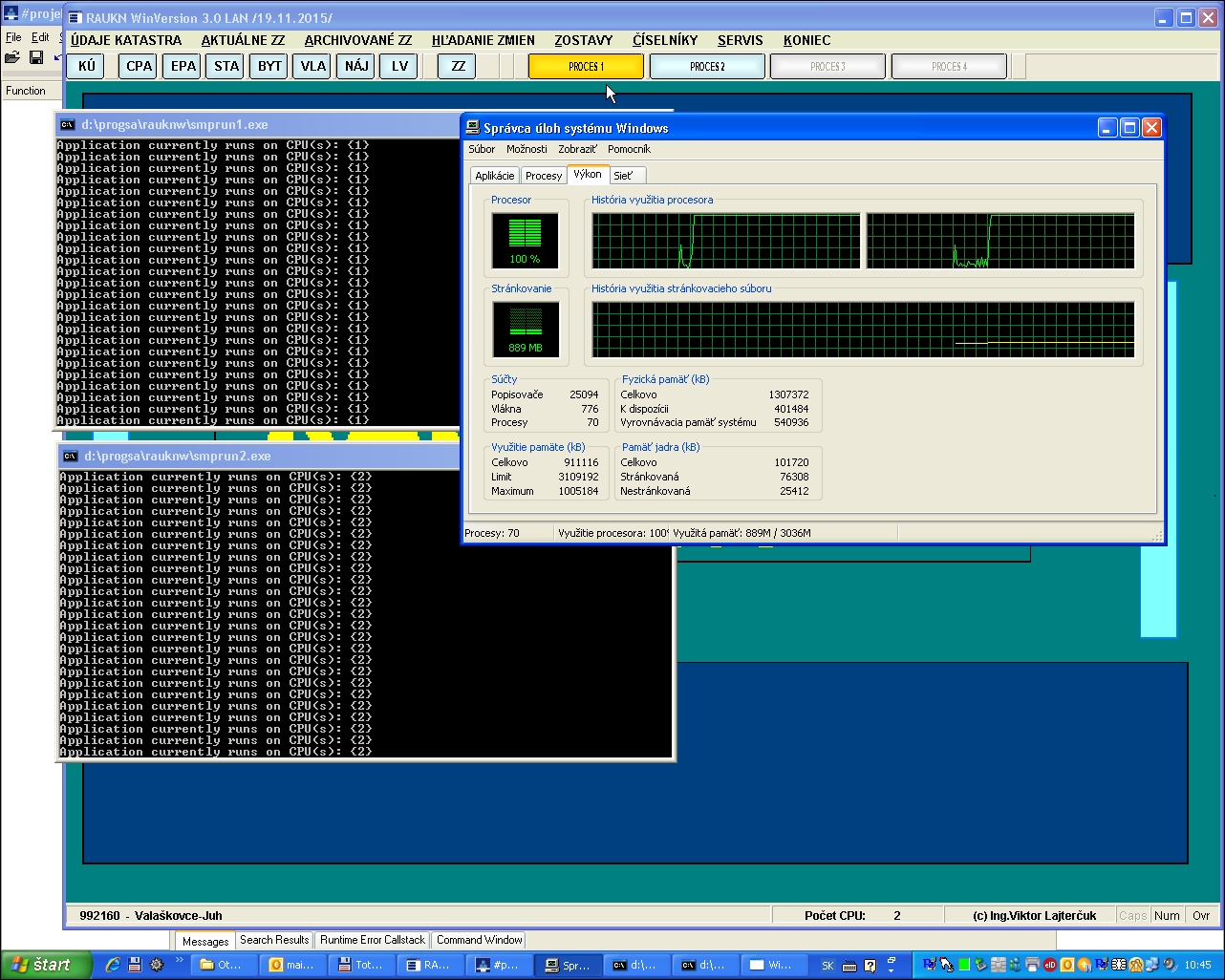The image size is (1225, 980).
Task: Click the Save icon in the project window
Action: coord(36,58)
